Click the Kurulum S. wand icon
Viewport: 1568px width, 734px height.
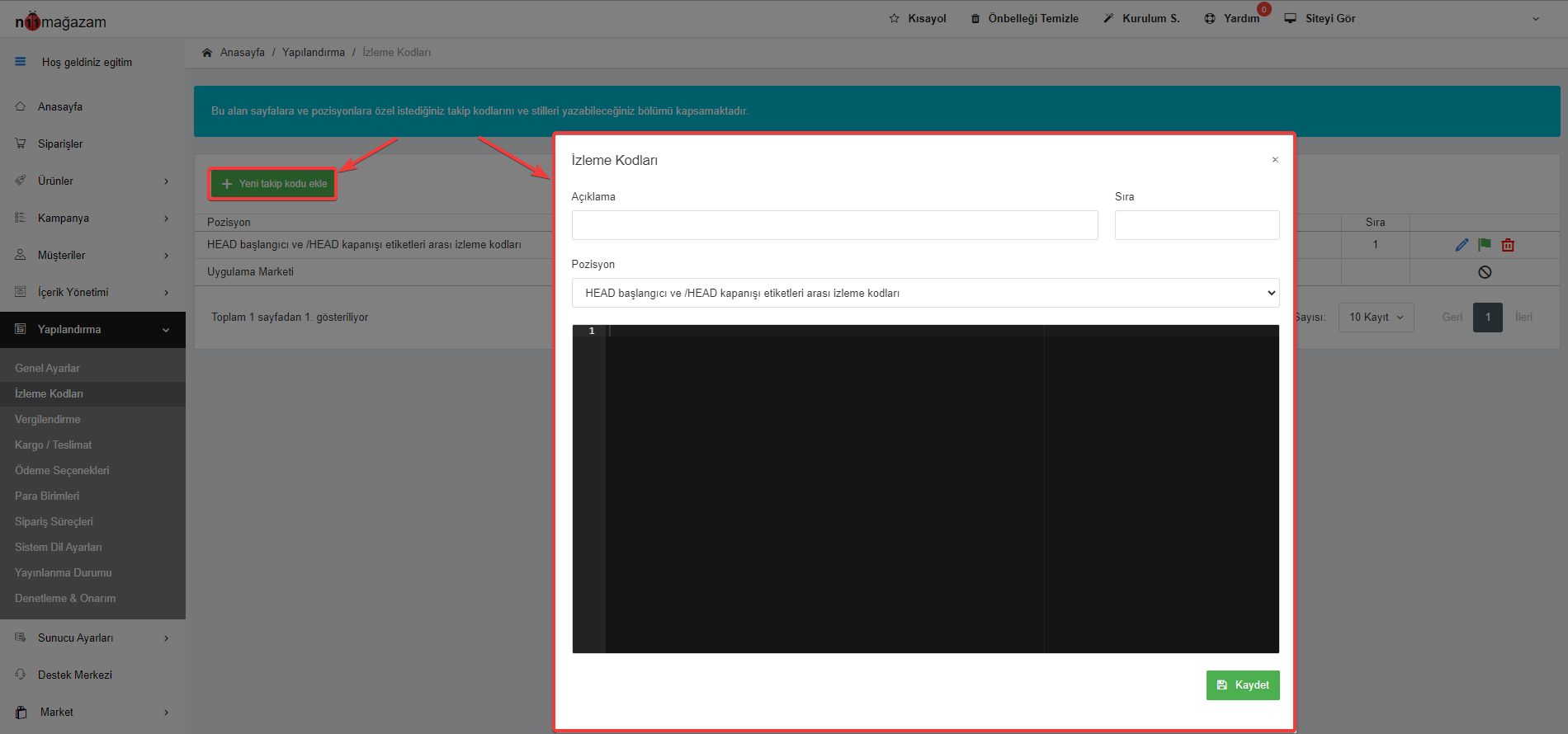1108,18
